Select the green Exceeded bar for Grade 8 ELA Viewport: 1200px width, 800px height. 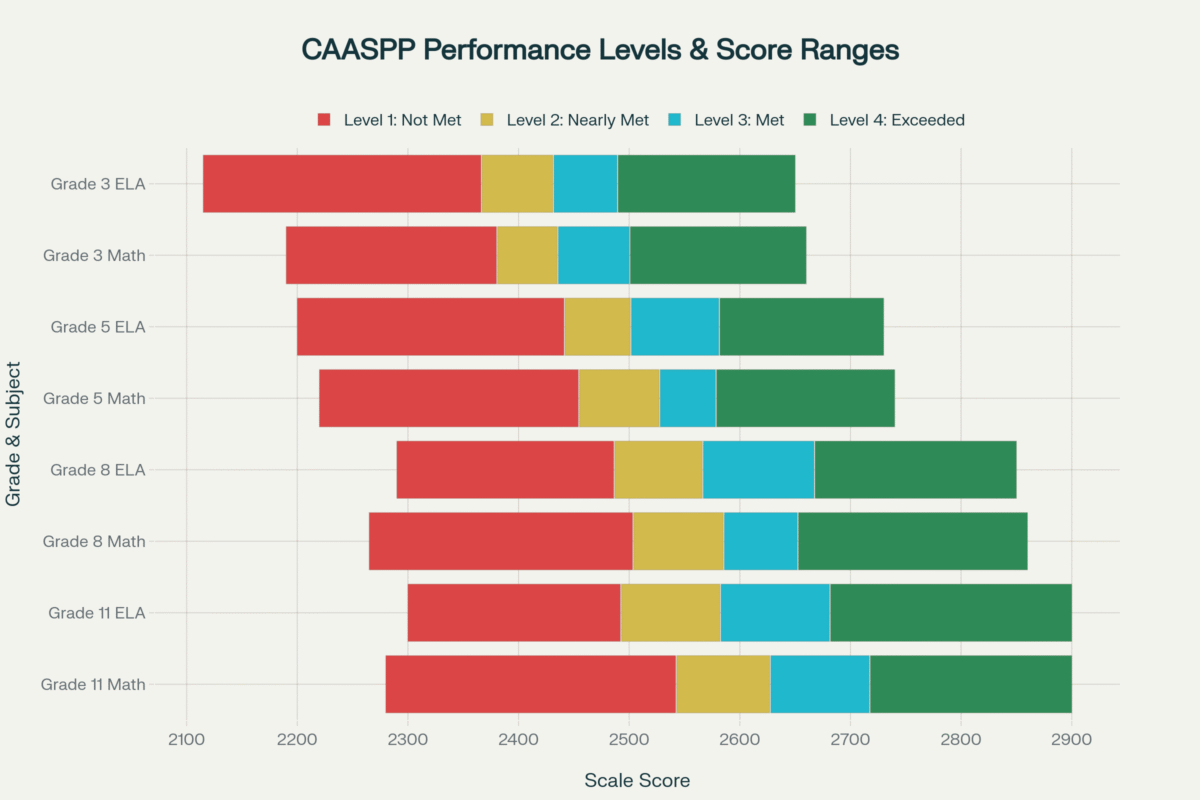[916, 470]
